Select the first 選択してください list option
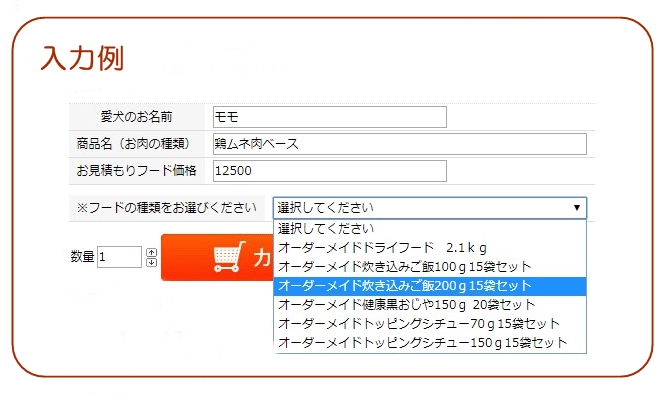 (429, 229)
